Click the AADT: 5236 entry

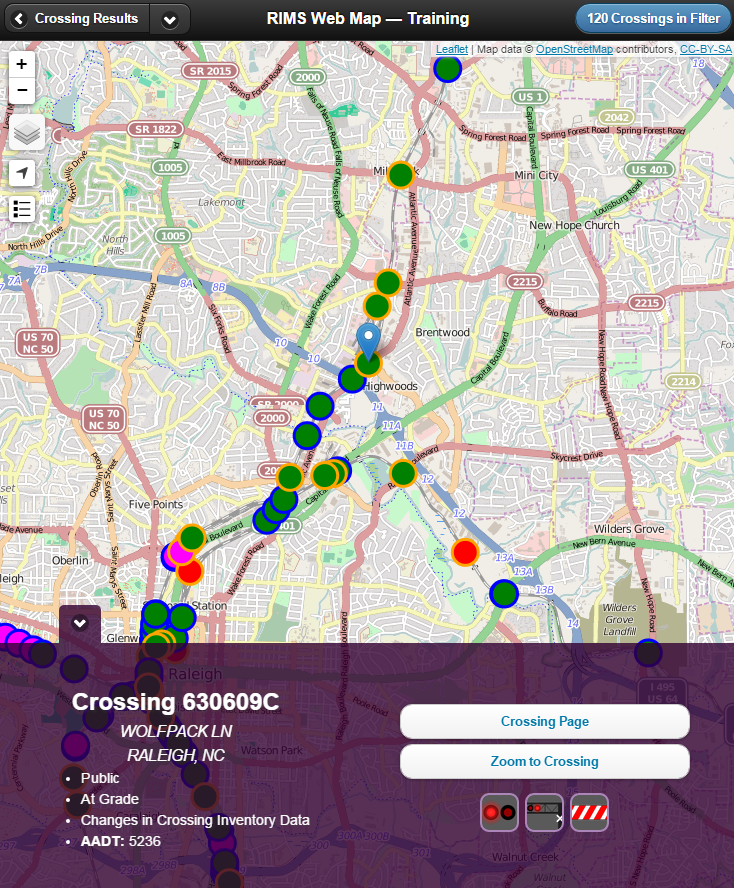(x=121, y=841)
